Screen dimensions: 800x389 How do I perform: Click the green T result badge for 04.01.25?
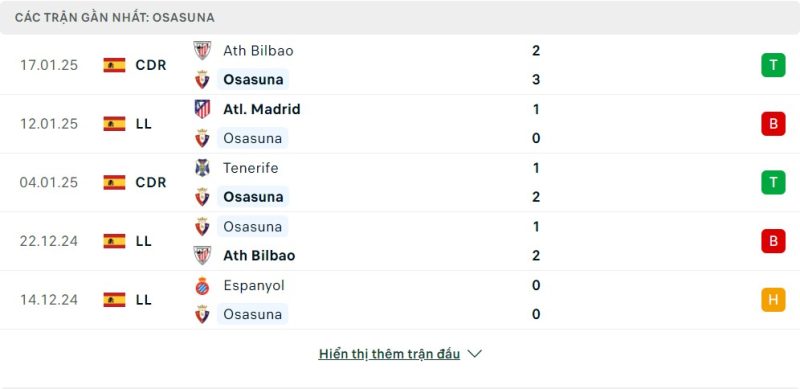[x=773, y=182]
